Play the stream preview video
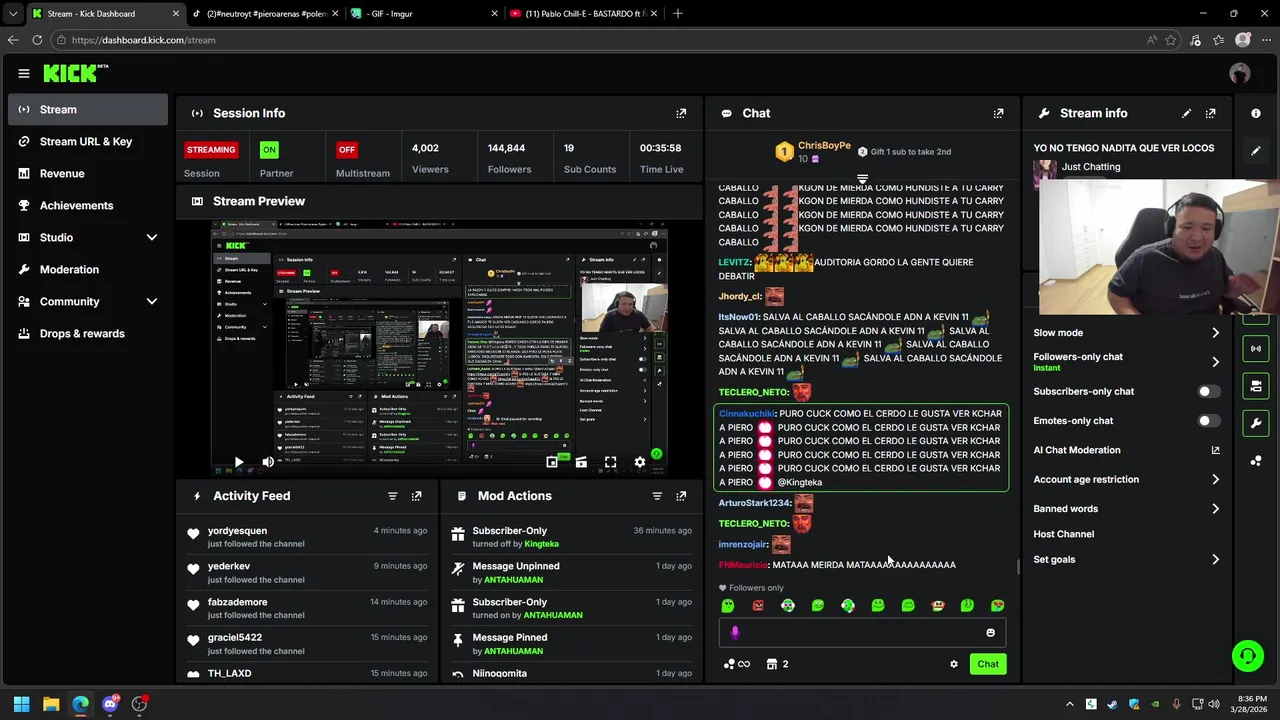The width and height of the screenshot is (1280, 720). [x=238, y=462]
